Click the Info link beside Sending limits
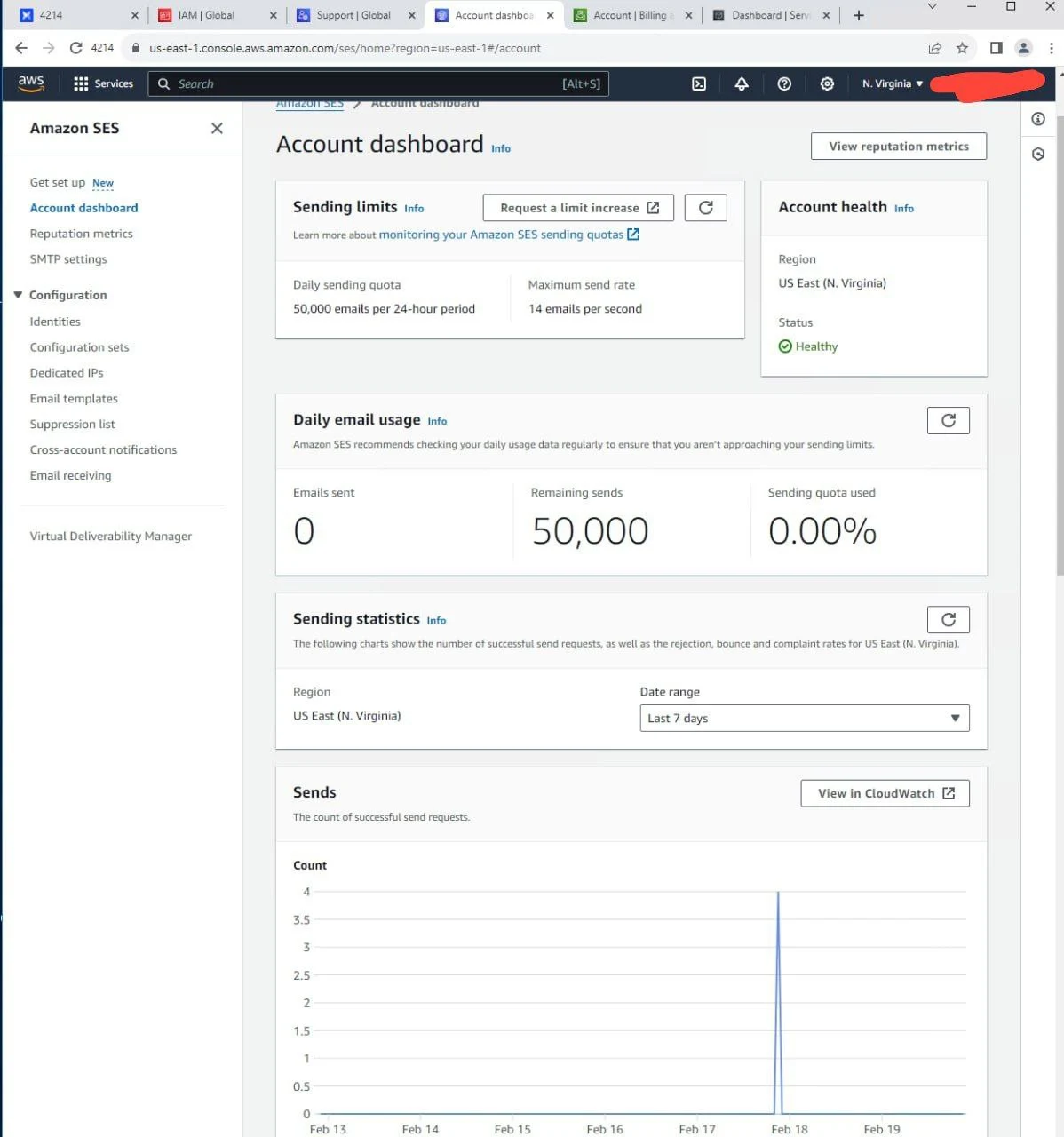The width and height of the screenshot is (1064, 1137). 414,209
